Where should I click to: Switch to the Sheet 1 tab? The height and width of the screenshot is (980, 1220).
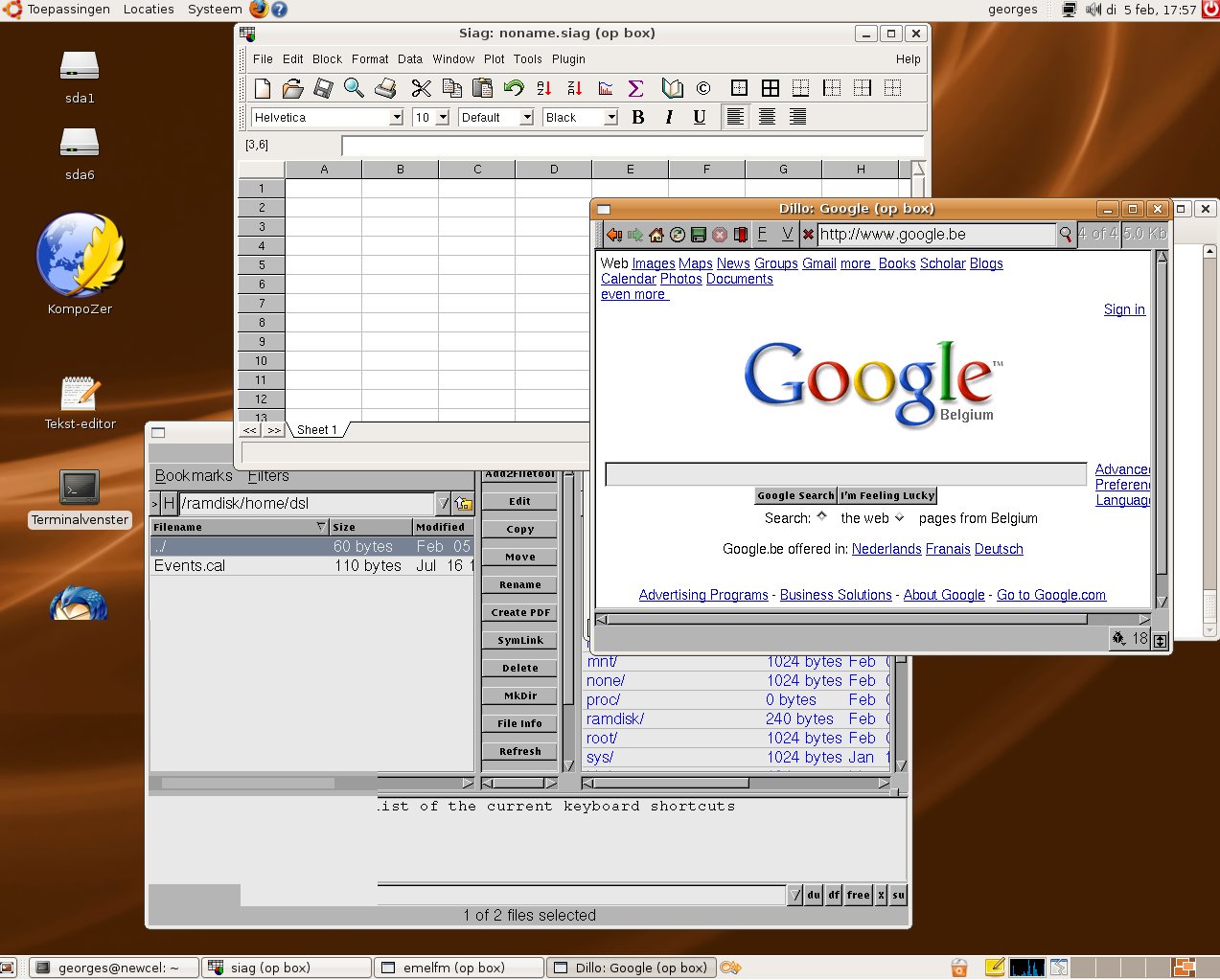click(x=317, y=430)
